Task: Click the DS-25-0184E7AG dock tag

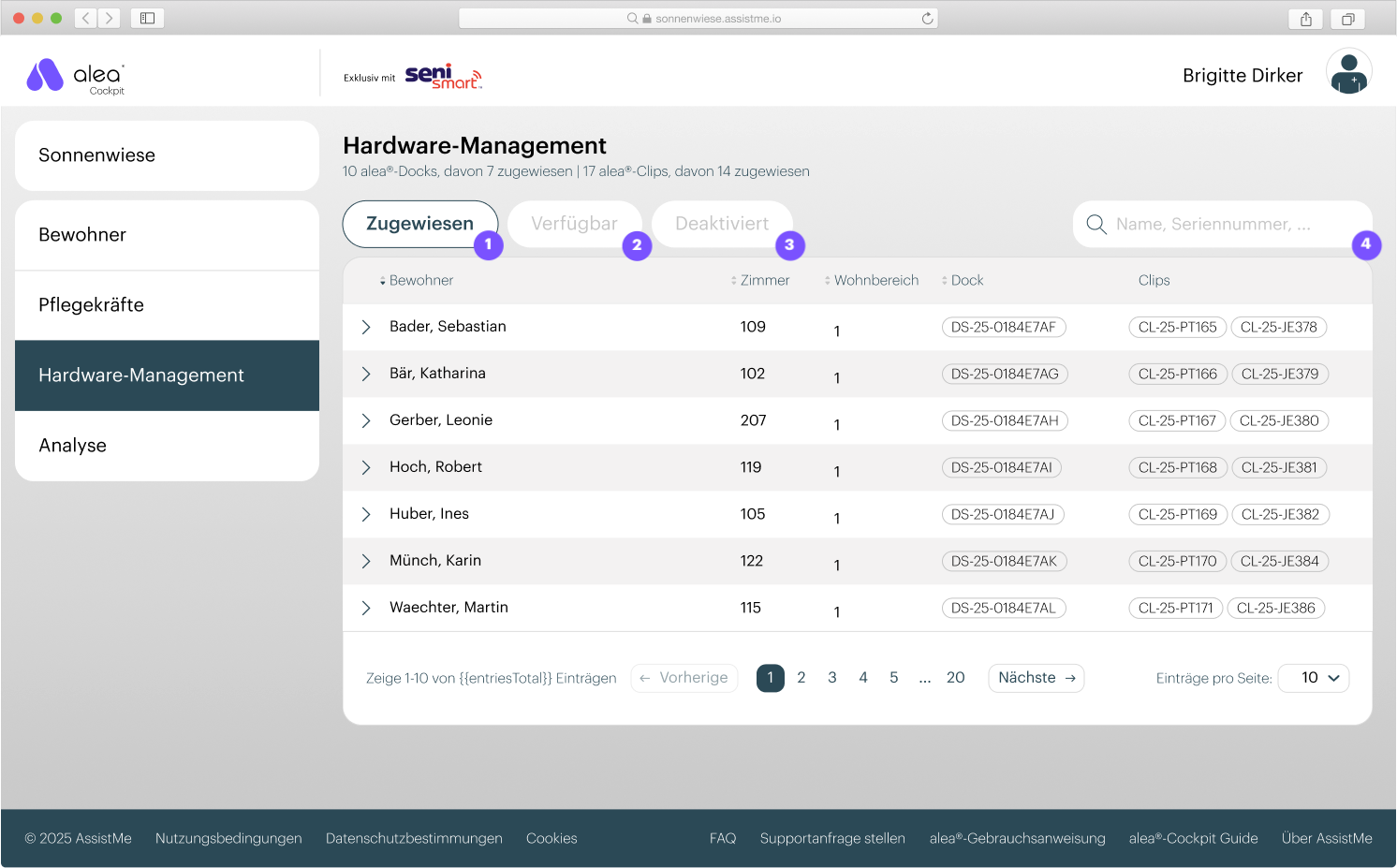Action: point(1004,374)
